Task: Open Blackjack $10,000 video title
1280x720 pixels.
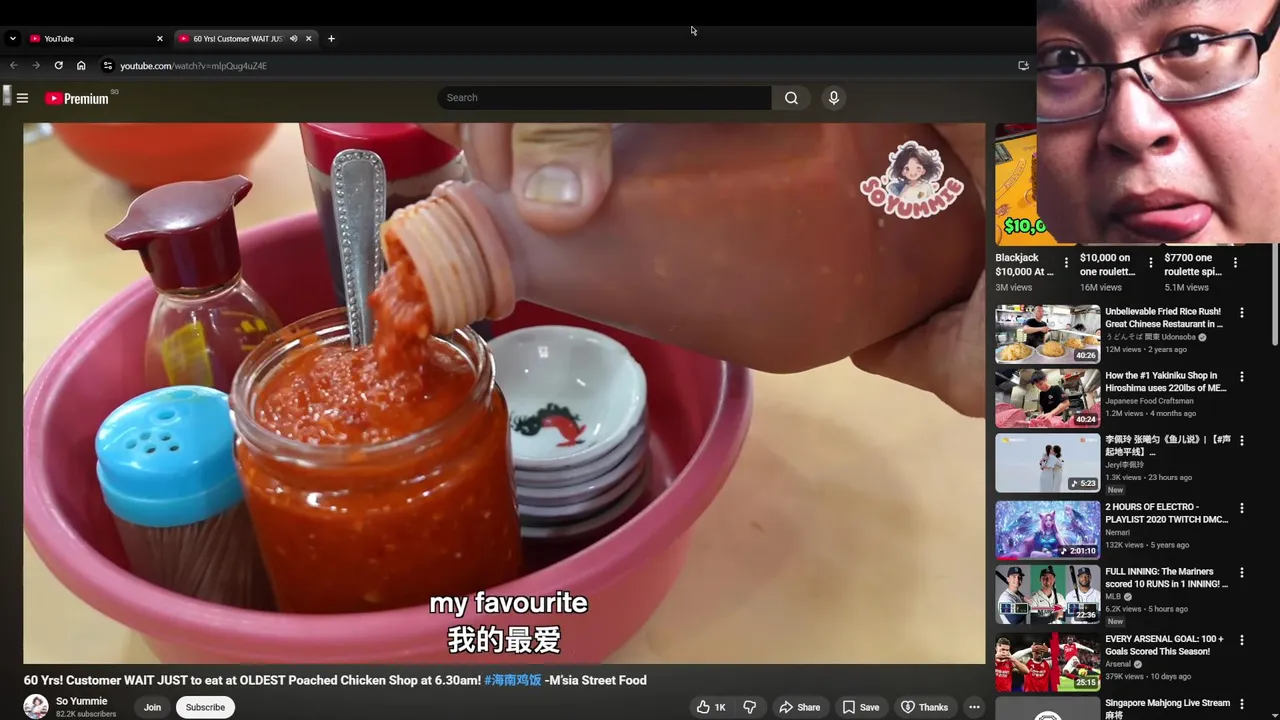Action: coord(1024,264)
